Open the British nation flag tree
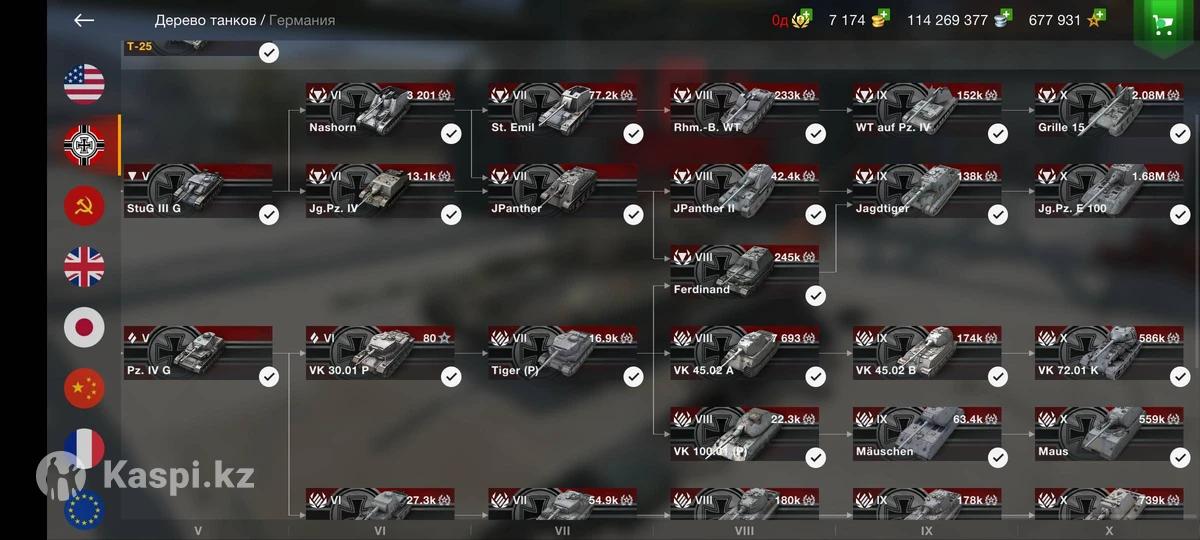 click(x=84, y=267)
